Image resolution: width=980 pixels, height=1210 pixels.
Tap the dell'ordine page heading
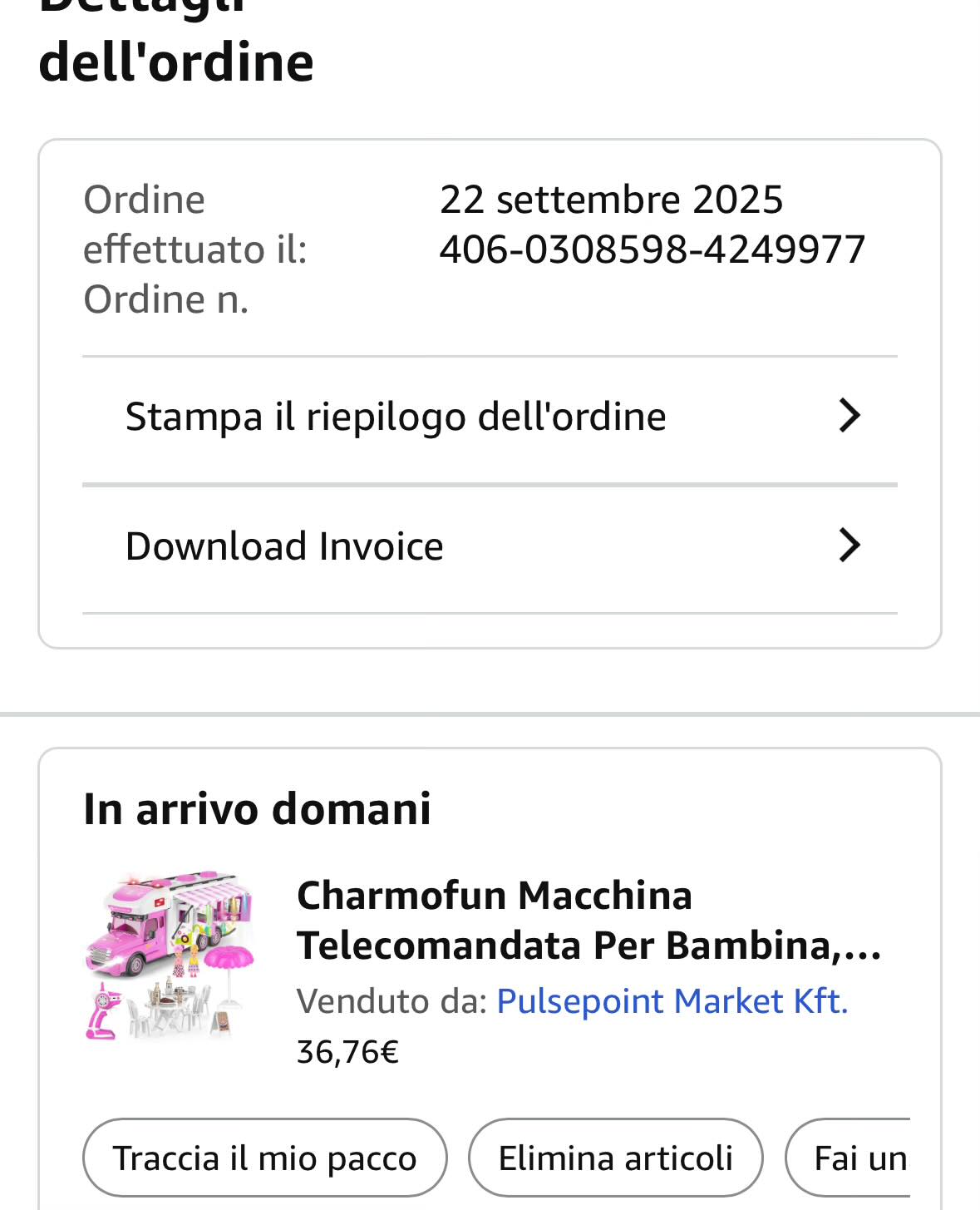pyautogui.click(x=176, y=62)
